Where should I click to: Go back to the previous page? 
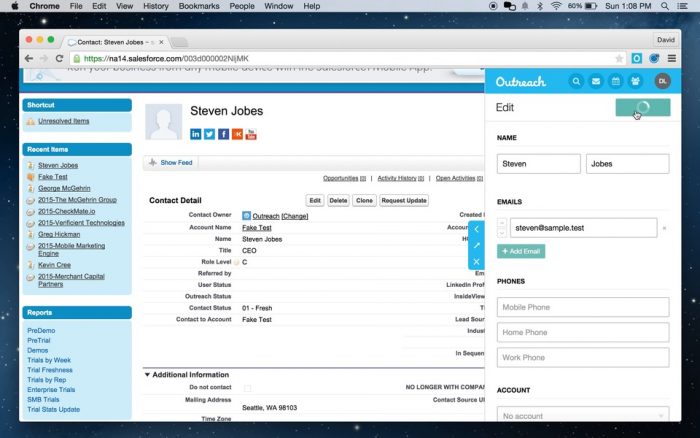[x=29, y=58]
